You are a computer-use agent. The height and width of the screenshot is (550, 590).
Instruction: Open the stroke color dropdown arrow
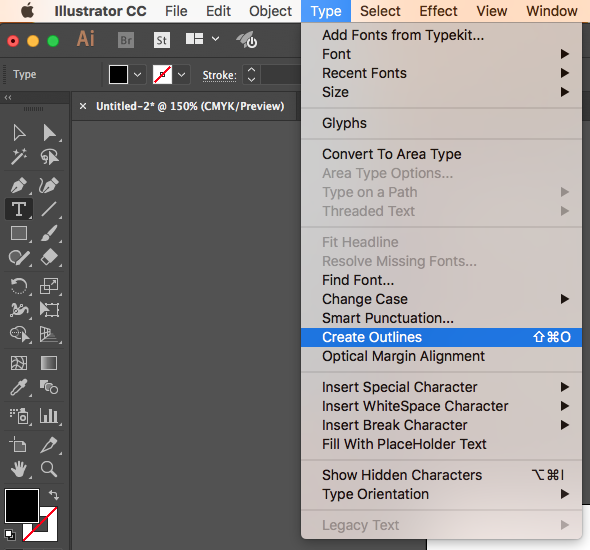[181, 74]
